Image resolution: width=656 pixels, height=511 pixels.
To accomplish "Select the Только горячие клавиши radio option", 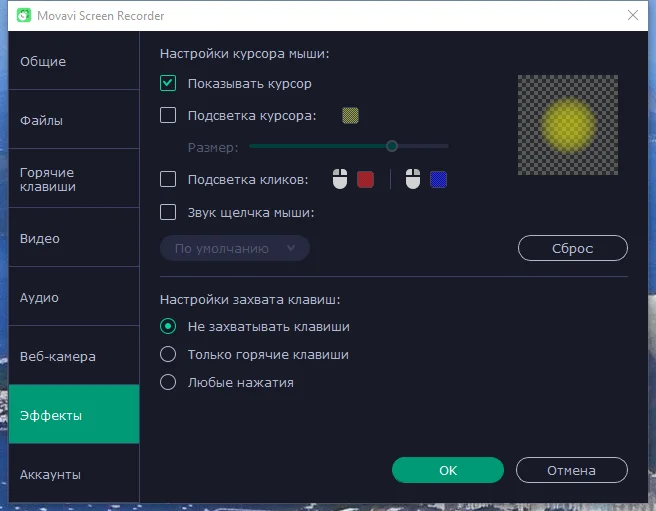I will tap(168, 354).
